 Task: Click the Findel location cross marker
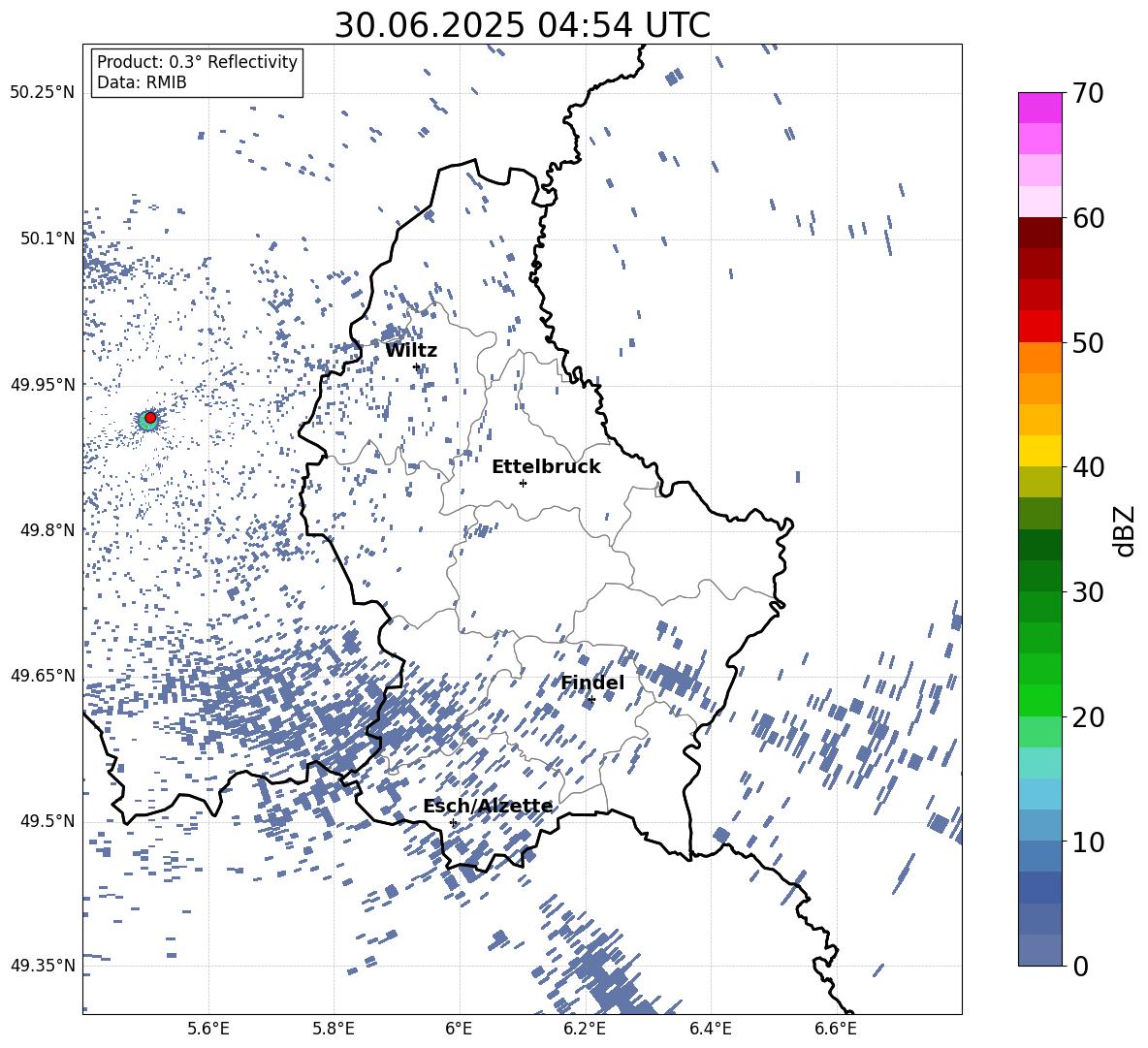pos(591,700)
